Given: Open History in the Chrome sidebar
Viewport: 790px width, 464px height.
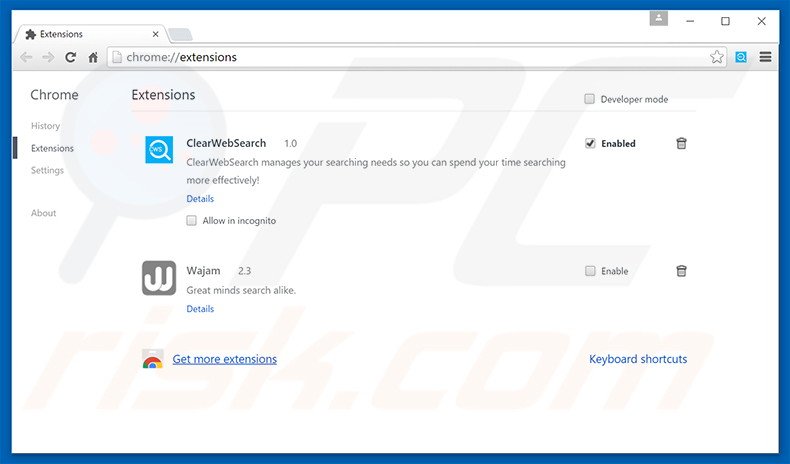Looking at the screenshot, I should point(45,126).
